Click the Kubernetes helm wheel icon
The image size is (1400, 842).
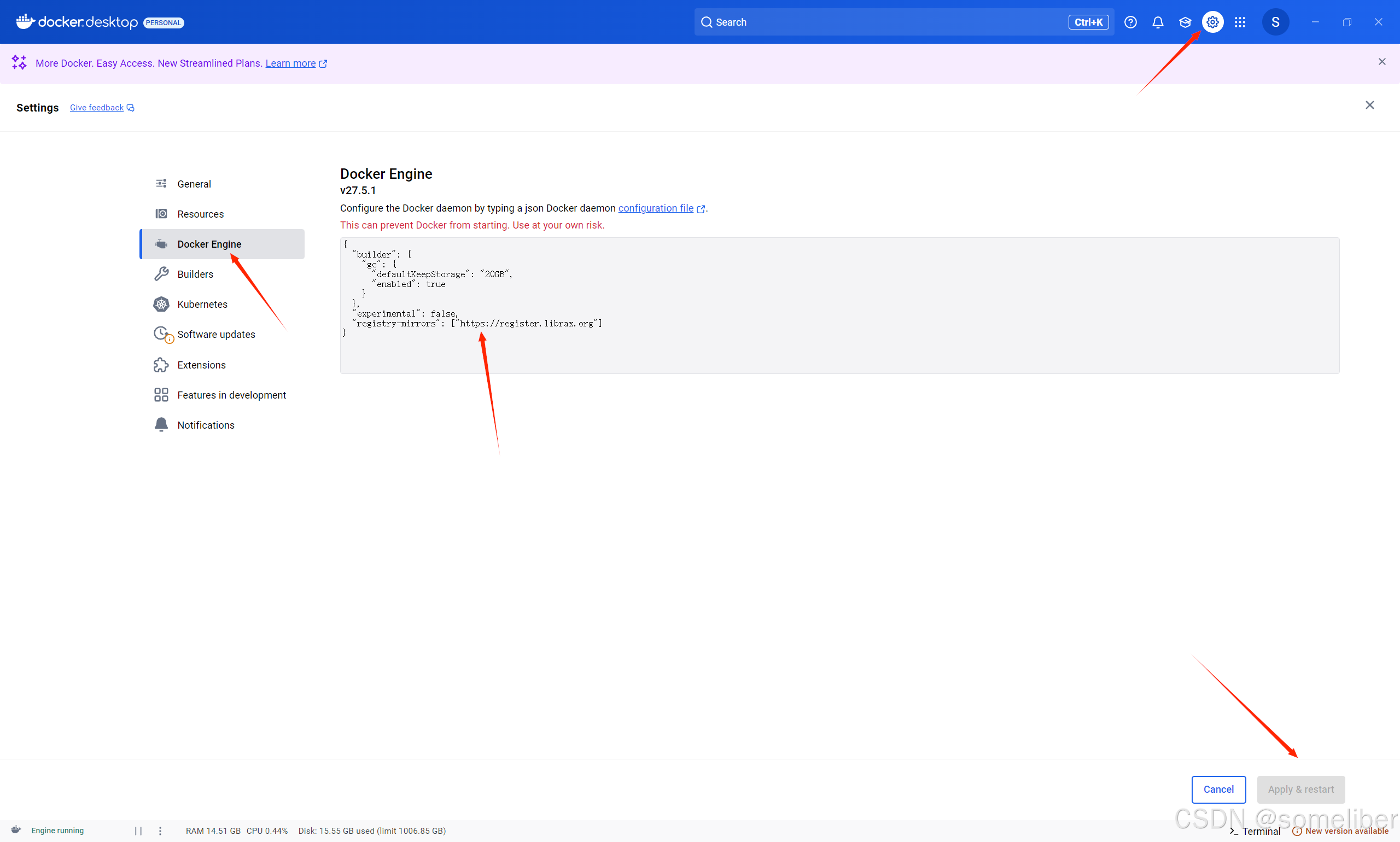click(x=161, y=304)
